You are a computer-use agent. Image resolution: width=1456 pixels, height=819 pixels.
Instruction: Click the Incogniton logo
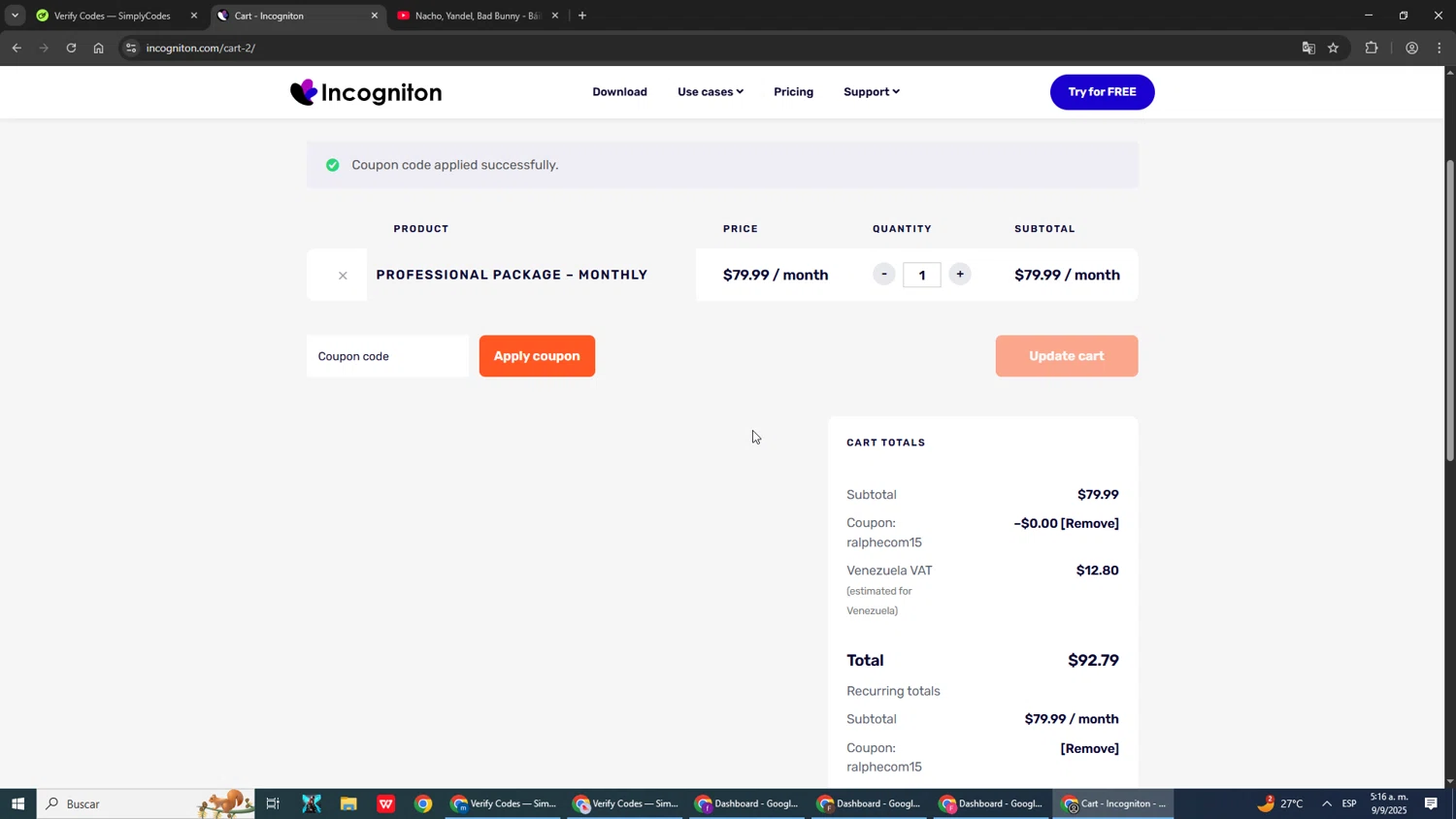[x=366, y=92]
